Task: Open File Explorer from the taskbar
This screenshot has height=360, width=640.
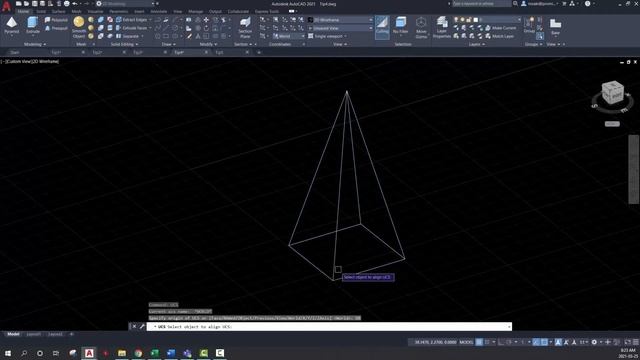Action: (x=122, y=353)
